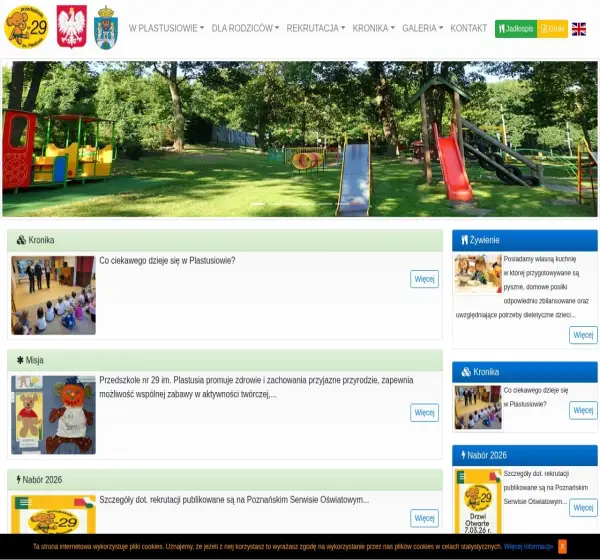Click the Kronika icon in the green header
The height and width of the screenshot is (560, 600).
[x=21, y=240]
